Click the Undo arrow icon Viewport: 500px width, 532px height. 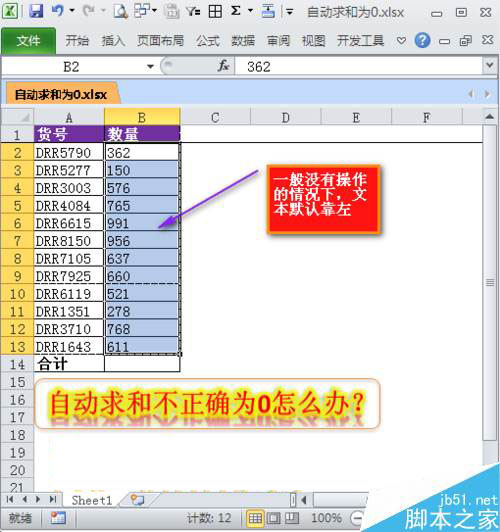tap(58, 11)
